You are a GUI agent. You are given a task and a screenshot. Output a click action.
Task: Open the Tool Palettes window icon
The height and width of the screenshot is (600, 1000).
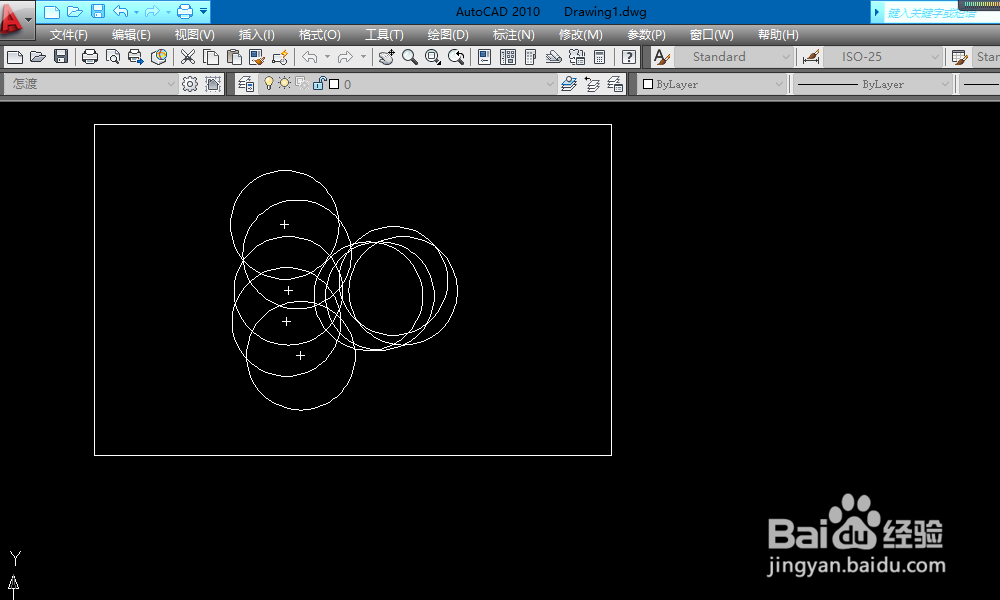(x=531, y=57)
